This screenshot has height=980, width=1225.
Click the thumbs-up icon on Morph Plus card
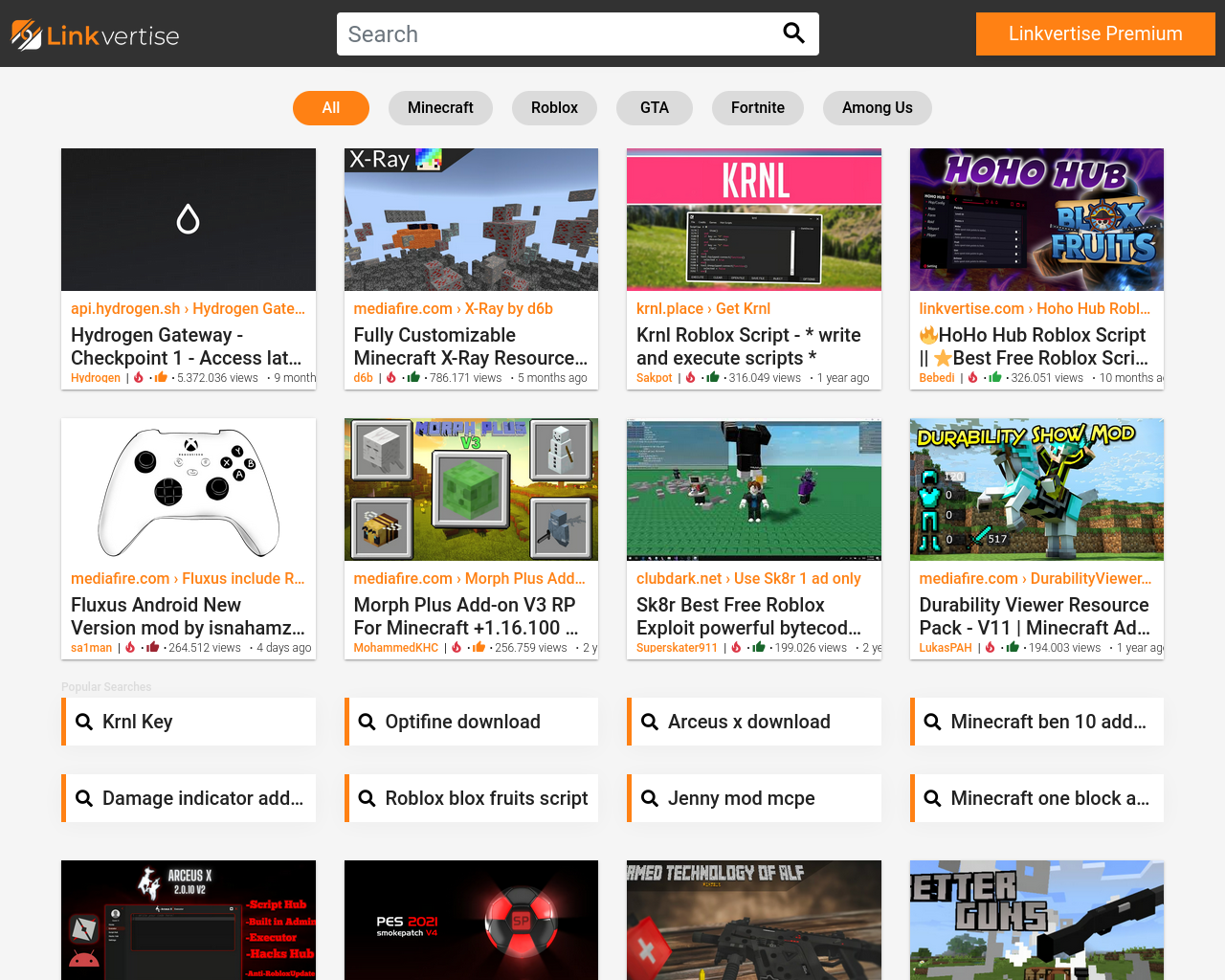(479, 647)
